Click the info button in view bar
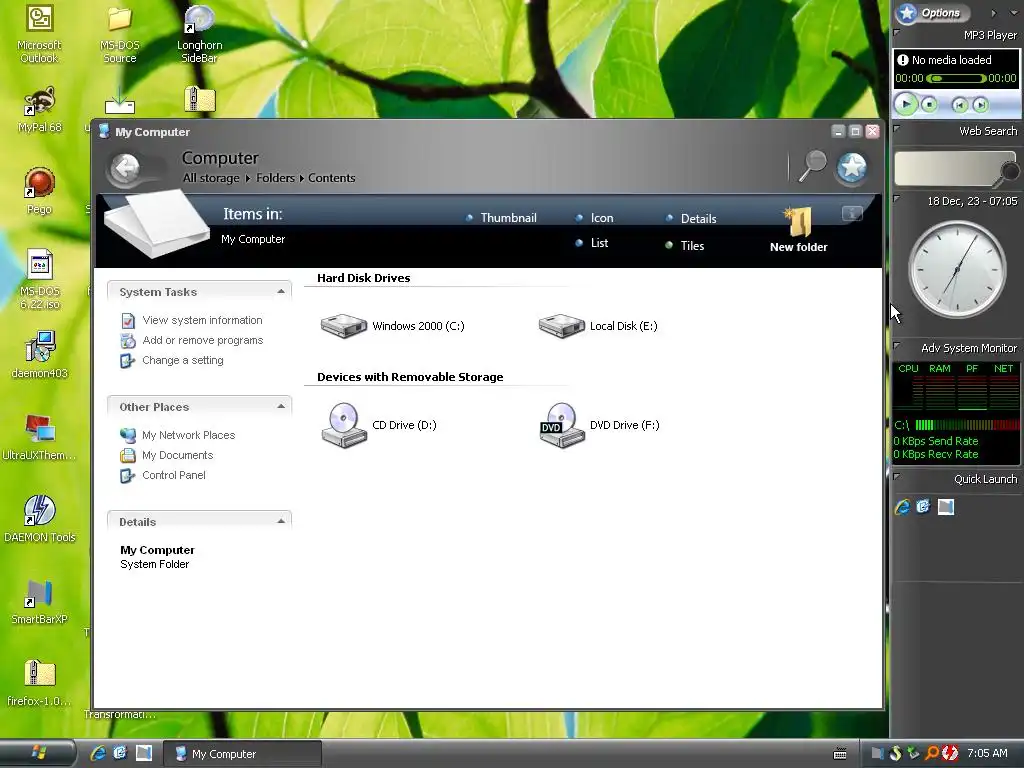Image resolution: width=1024 pixels, height=768 pixels. [x=852, y=214]
